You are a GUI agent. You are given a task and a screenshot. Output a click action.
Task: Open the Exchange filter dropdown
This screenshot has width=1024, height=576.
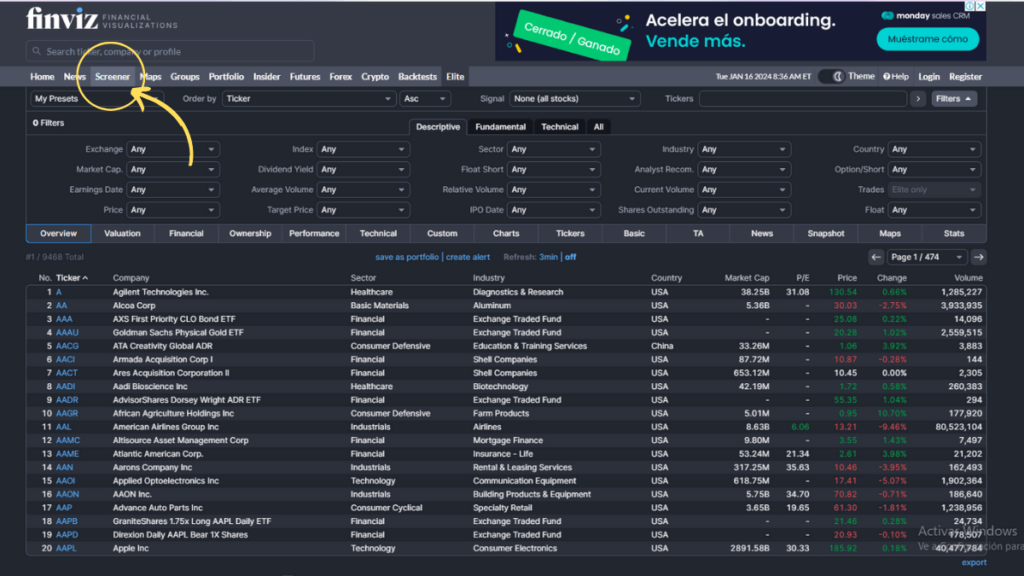tap(172, 150)
